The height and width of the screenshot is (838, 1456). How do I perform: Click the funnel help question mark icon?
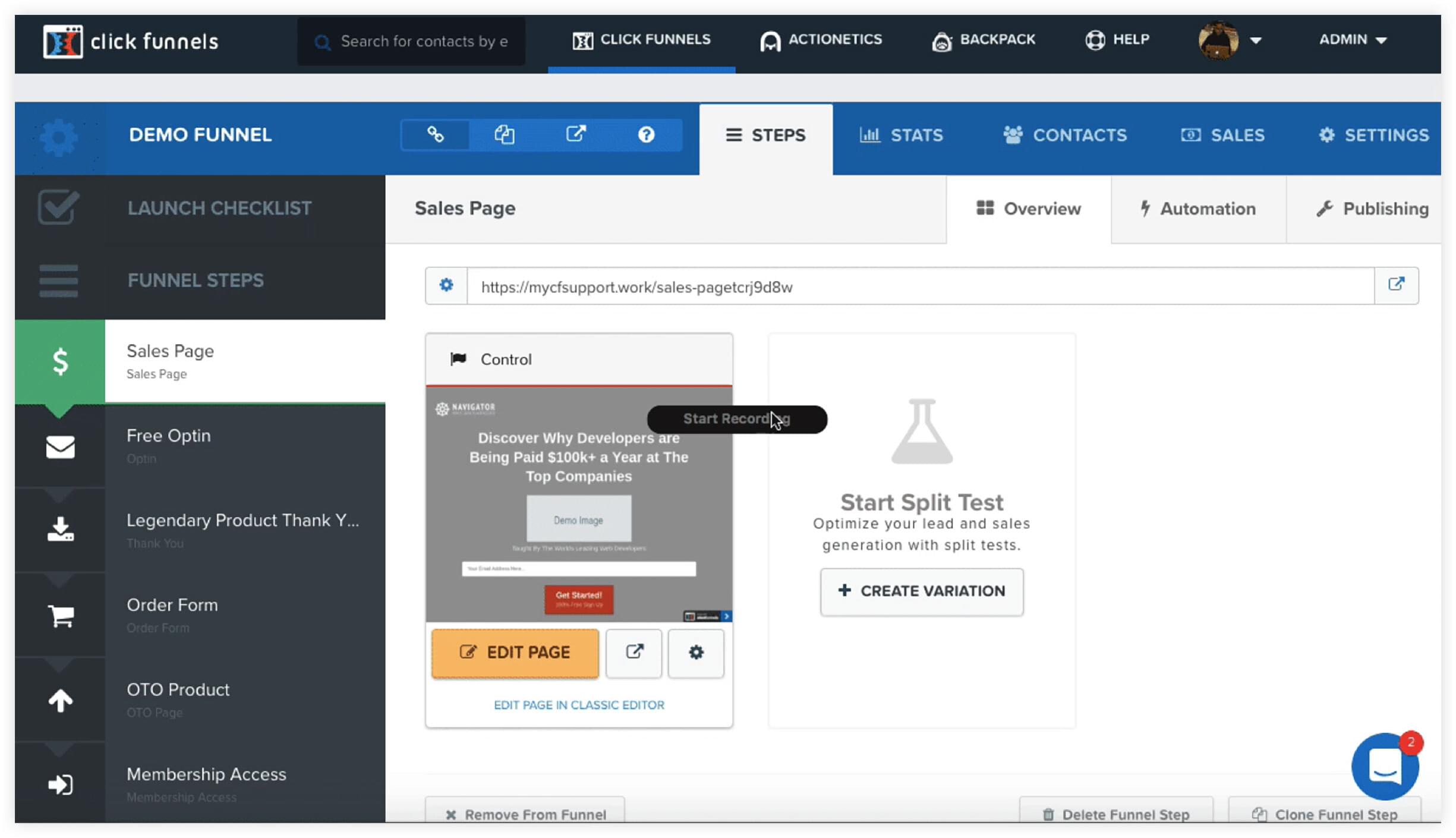pyautogui.click(x=646, y=135)
